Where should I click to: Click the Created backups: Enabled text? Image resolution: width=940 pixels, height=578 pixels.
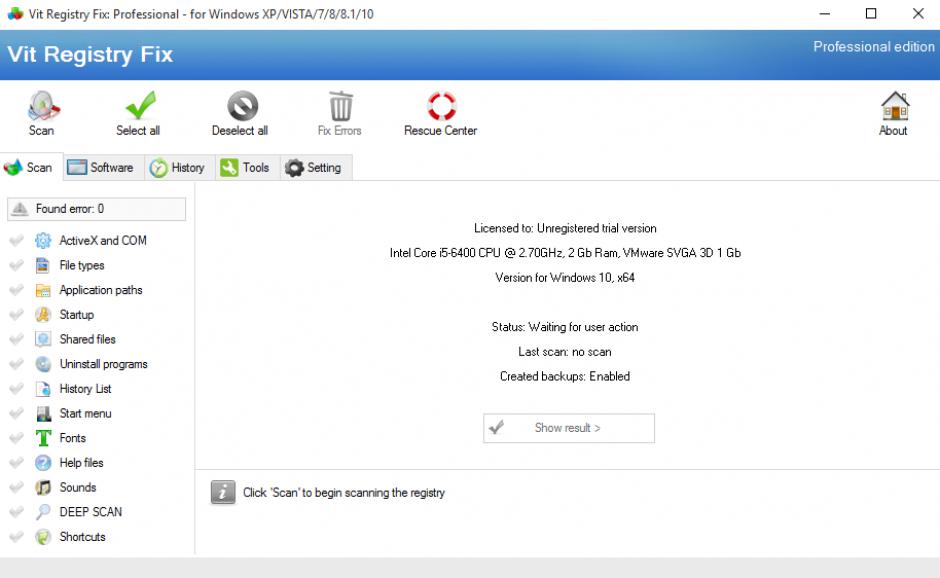pos(565,377)
